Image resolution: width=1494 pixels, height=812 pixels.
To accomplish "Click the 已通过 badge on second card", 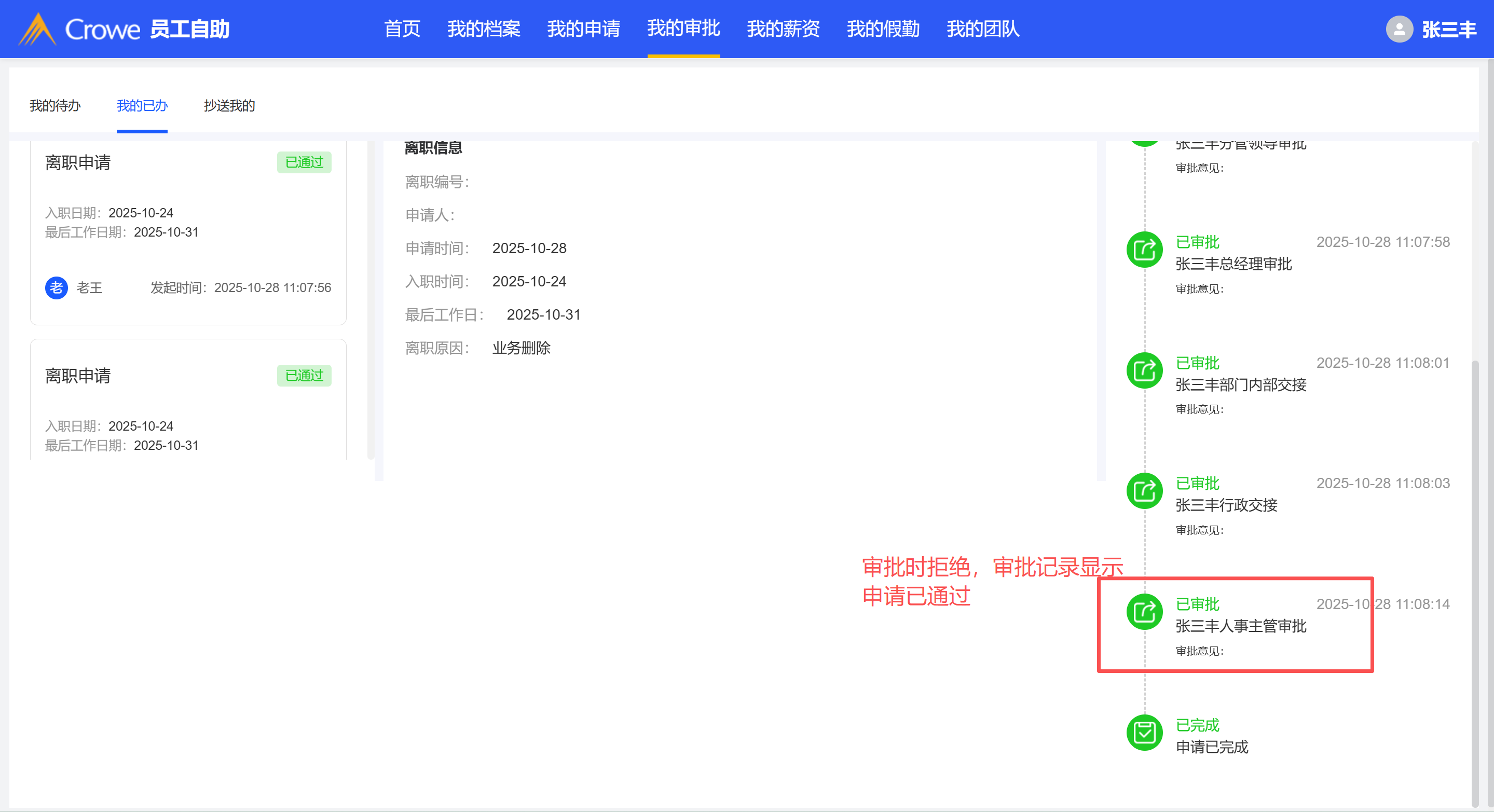I will coord(304,375).
